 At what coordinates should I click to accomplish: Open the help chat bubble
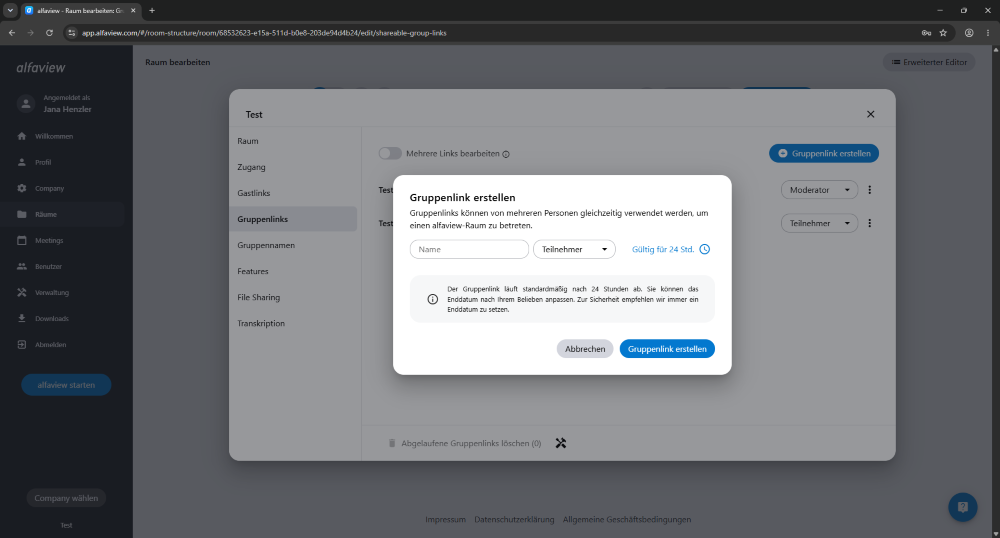(962, 507)
